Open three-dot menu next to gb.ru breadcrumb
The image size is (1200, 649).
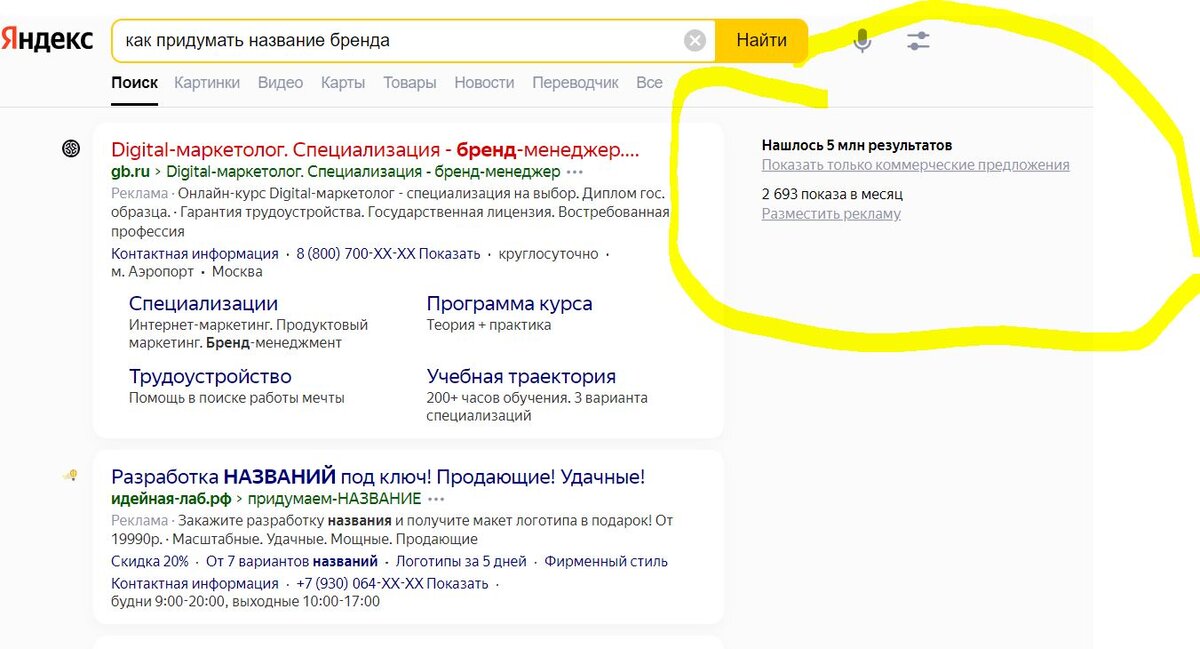tap(574, 172)
